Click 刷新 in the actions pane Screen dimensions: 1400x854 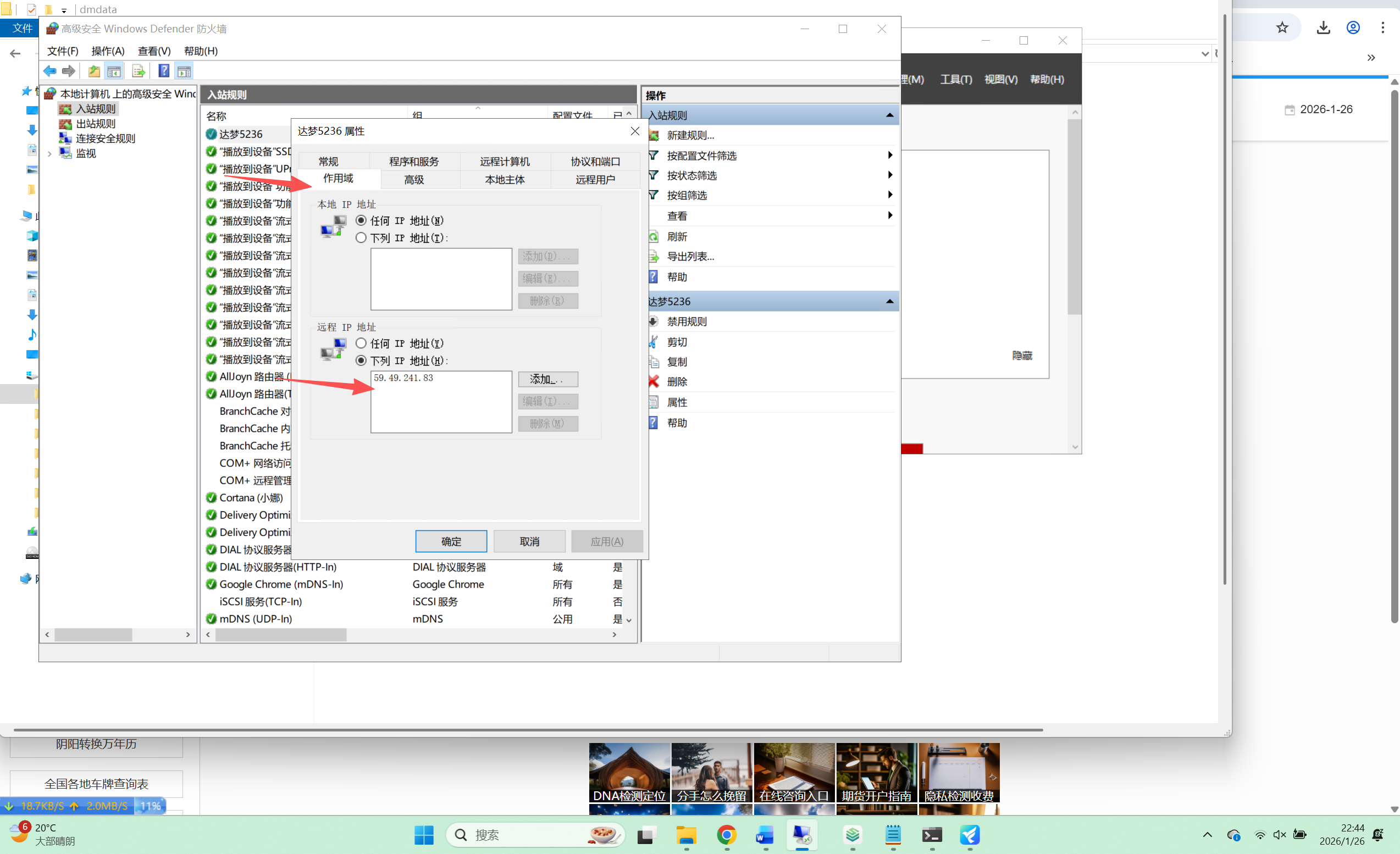[x=677, y=236]
